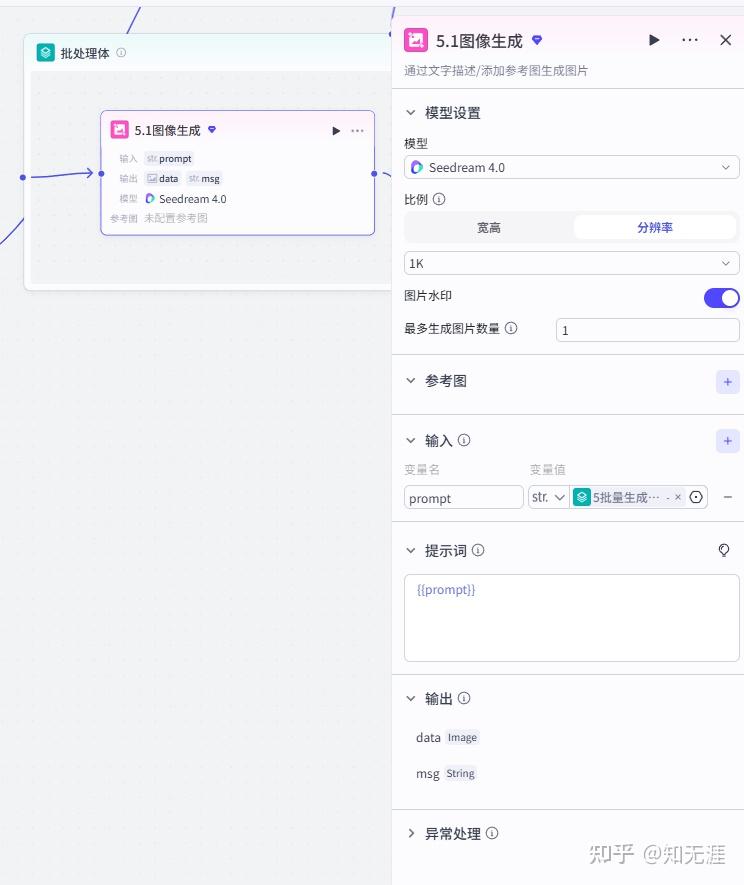Image resolution: width=744 pixels, height=885 pixels.
Task: Click the diamond badge on the canvas node
Action: click(212, 129)
